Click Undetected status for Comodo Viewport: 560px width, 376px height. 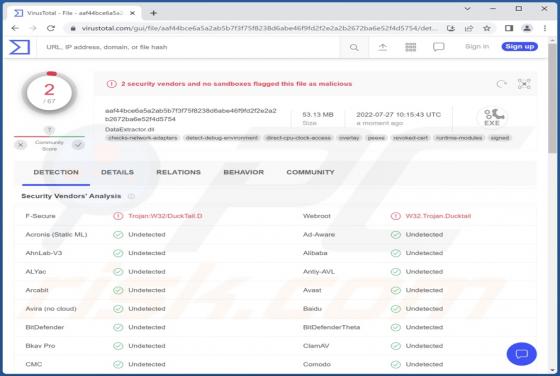click(x=424, y=364)
